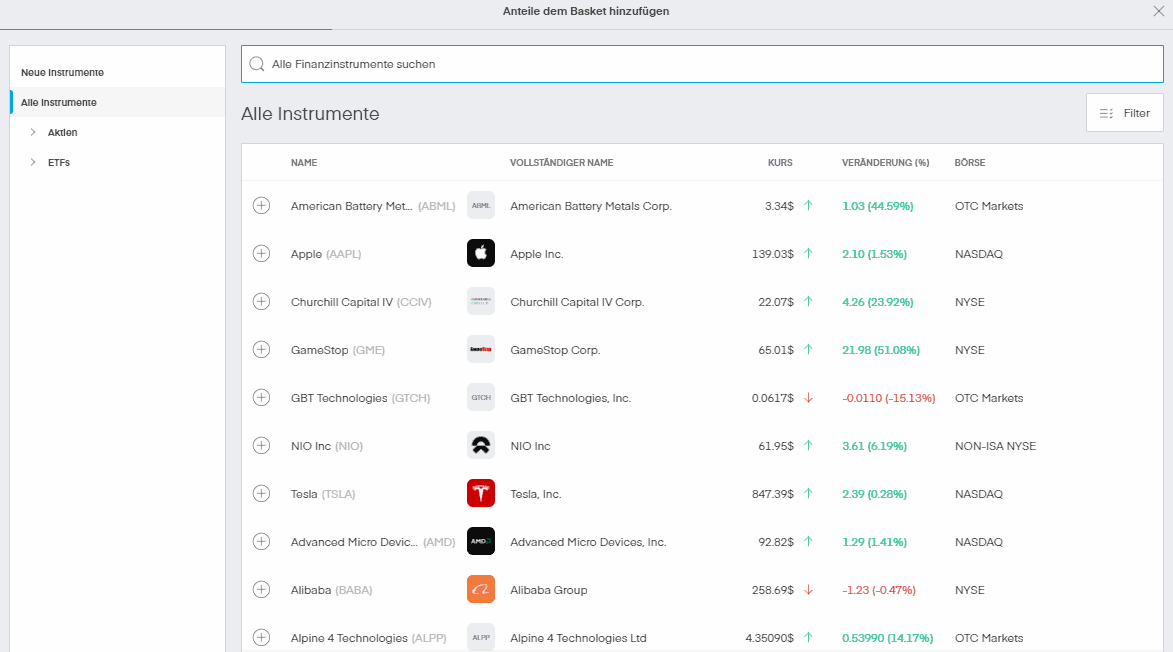Viewport: 1173px width, 652px height.
Task: Click the search magnifier icon
Action: point(257,64)
